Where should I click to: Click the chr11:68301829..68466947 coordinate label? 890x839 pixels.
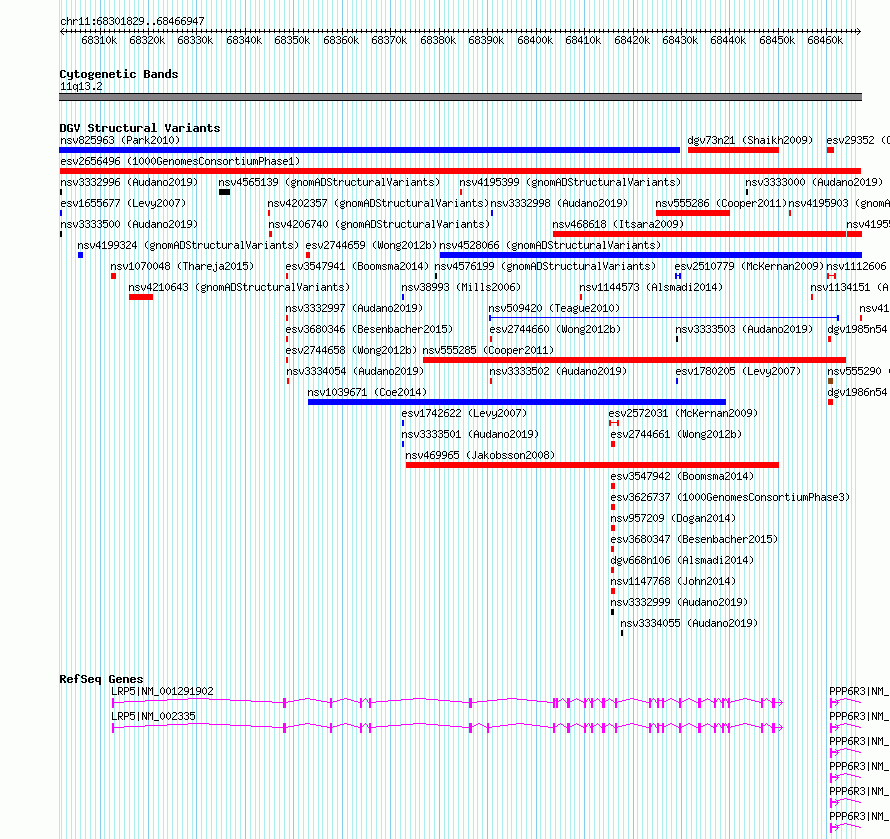tap(132, 22)
